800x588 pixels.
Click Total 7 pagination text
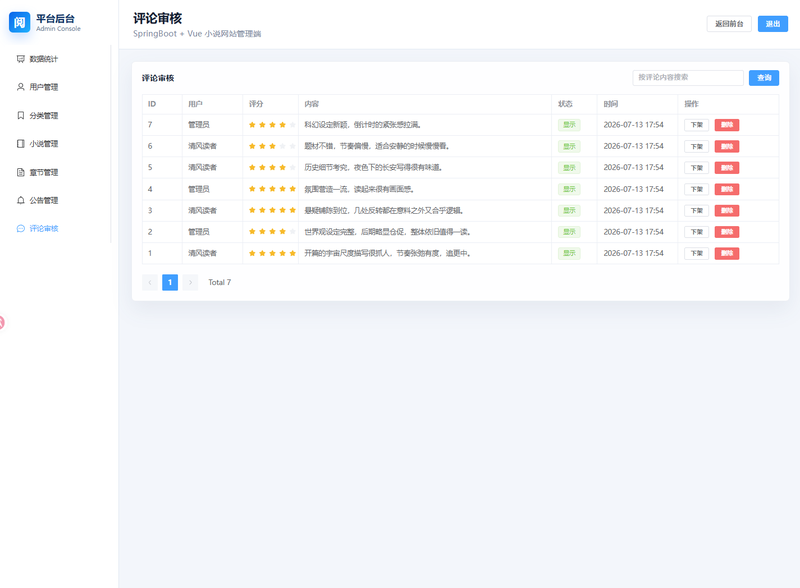tap(219, 282)
